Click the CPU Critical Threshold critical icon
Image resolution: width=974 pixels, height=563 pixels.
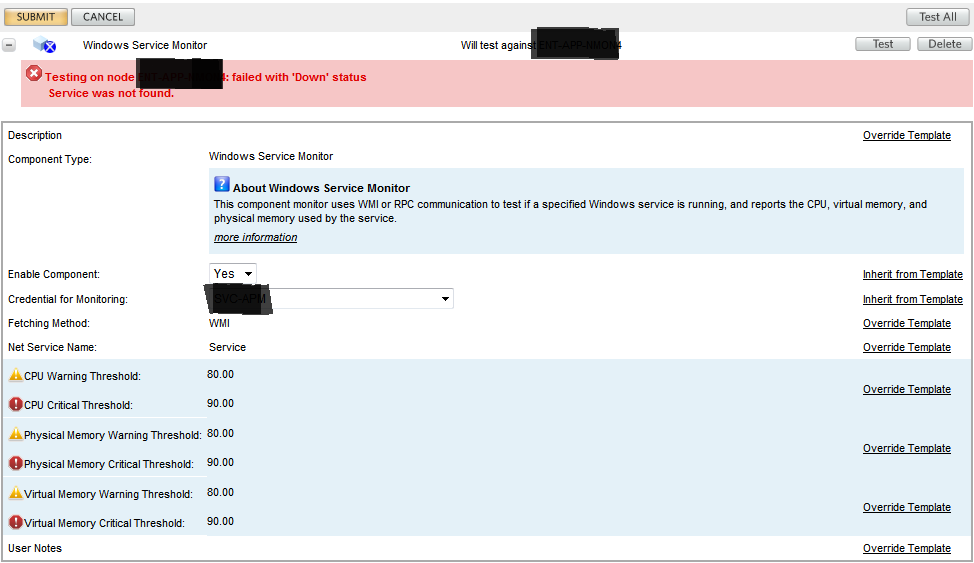click(x=16, y=405)
